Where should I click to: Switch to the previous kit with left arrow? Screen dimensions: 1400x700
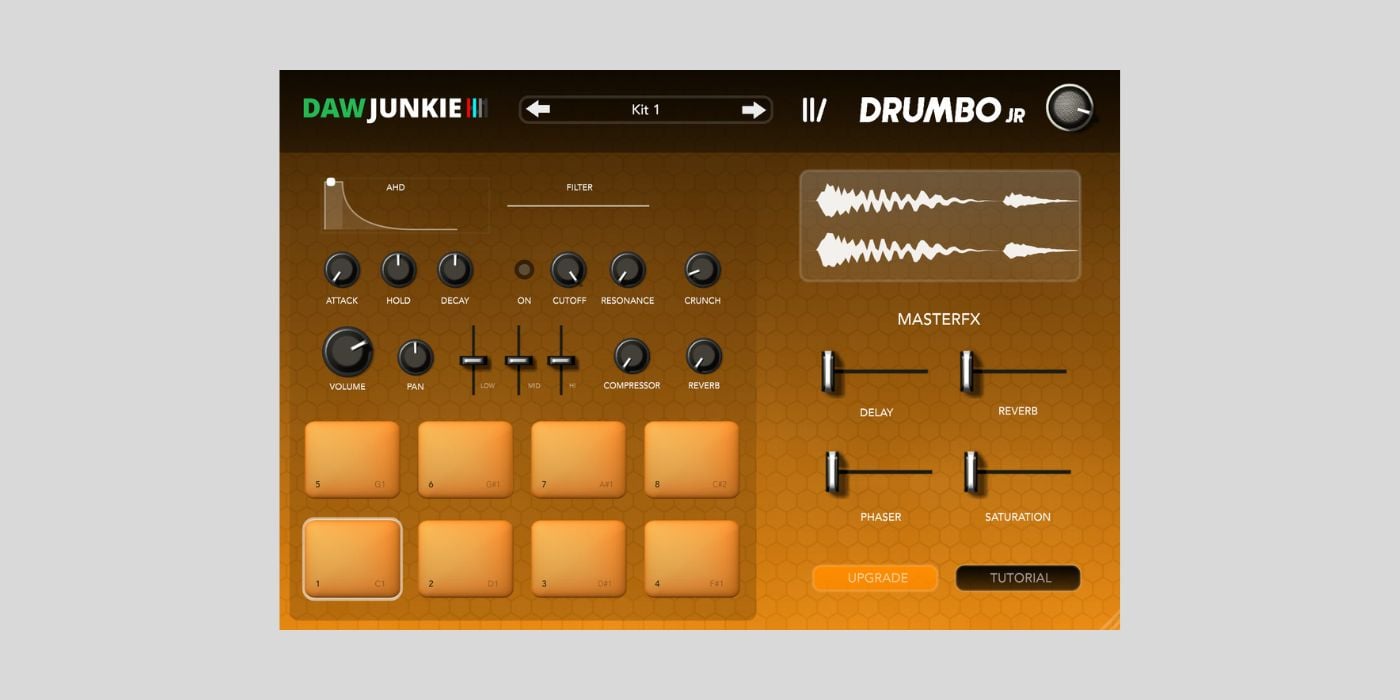coord(538,109)
